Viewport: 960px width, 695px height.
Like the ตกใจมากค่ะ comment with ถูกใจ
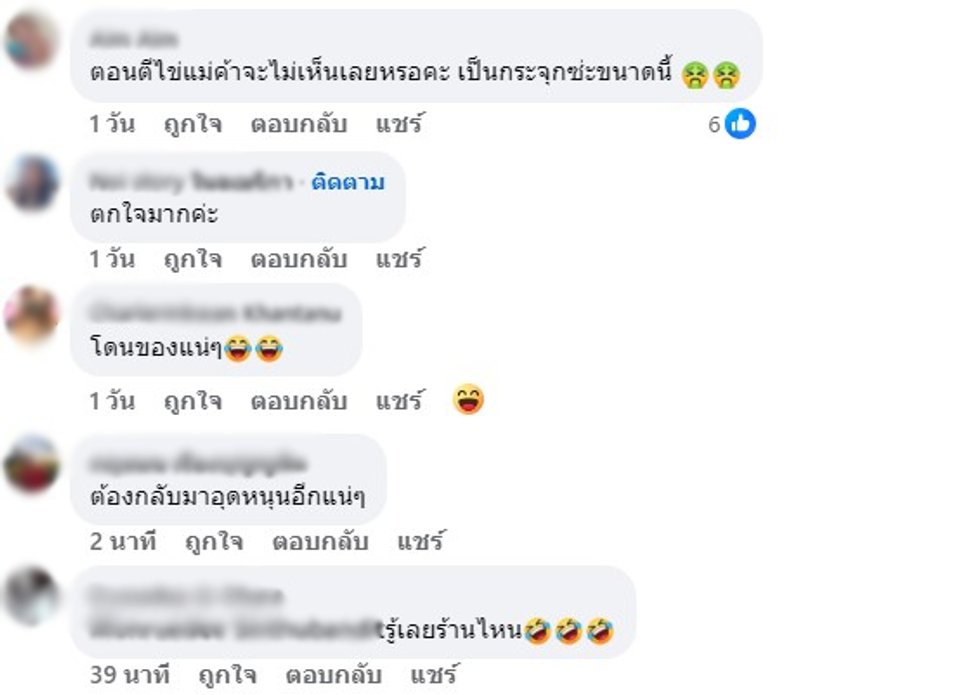pos(193,259)
